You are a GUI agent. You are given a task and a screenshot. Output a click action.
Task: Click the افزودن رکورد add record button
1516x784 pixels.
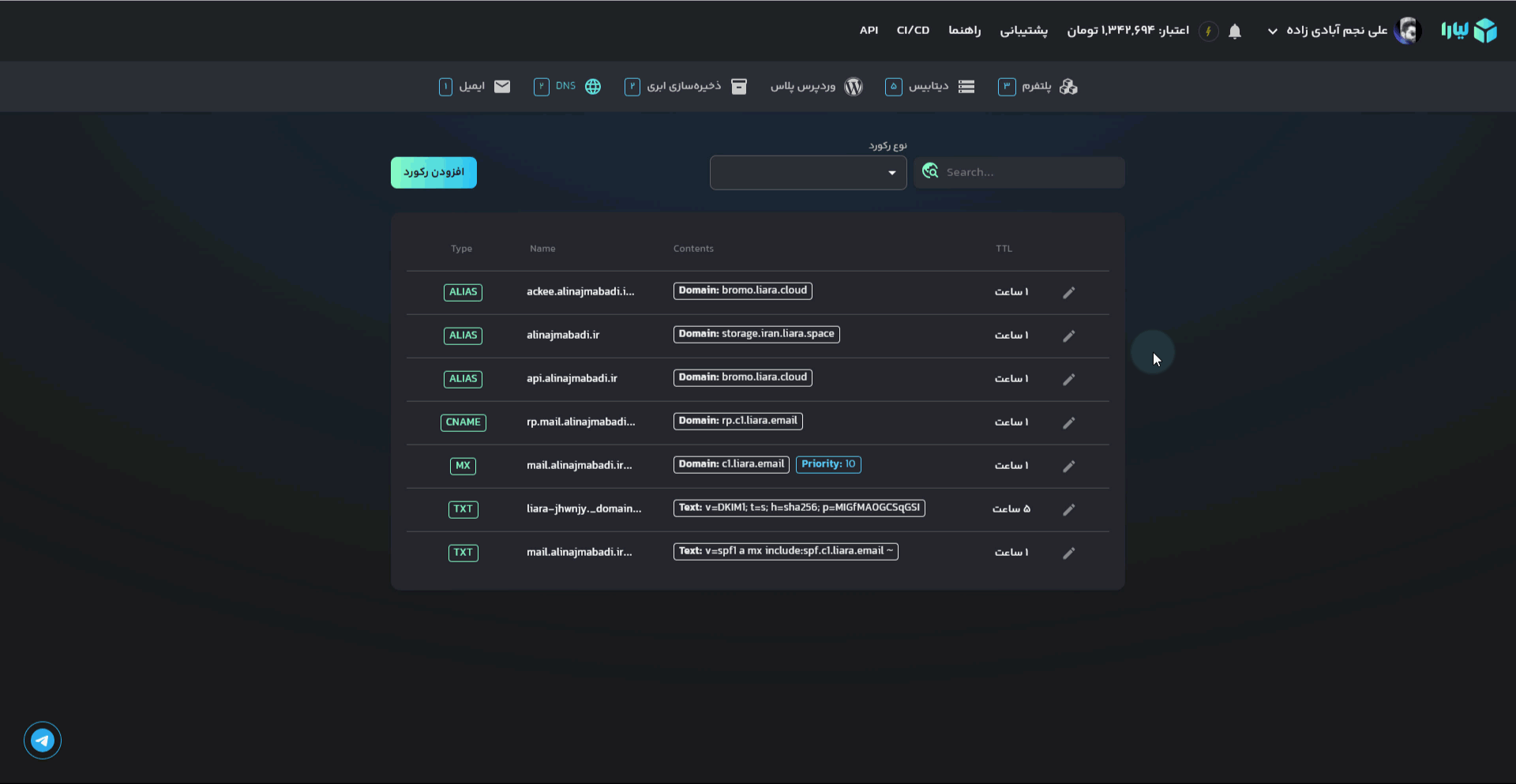click(433, 172)
